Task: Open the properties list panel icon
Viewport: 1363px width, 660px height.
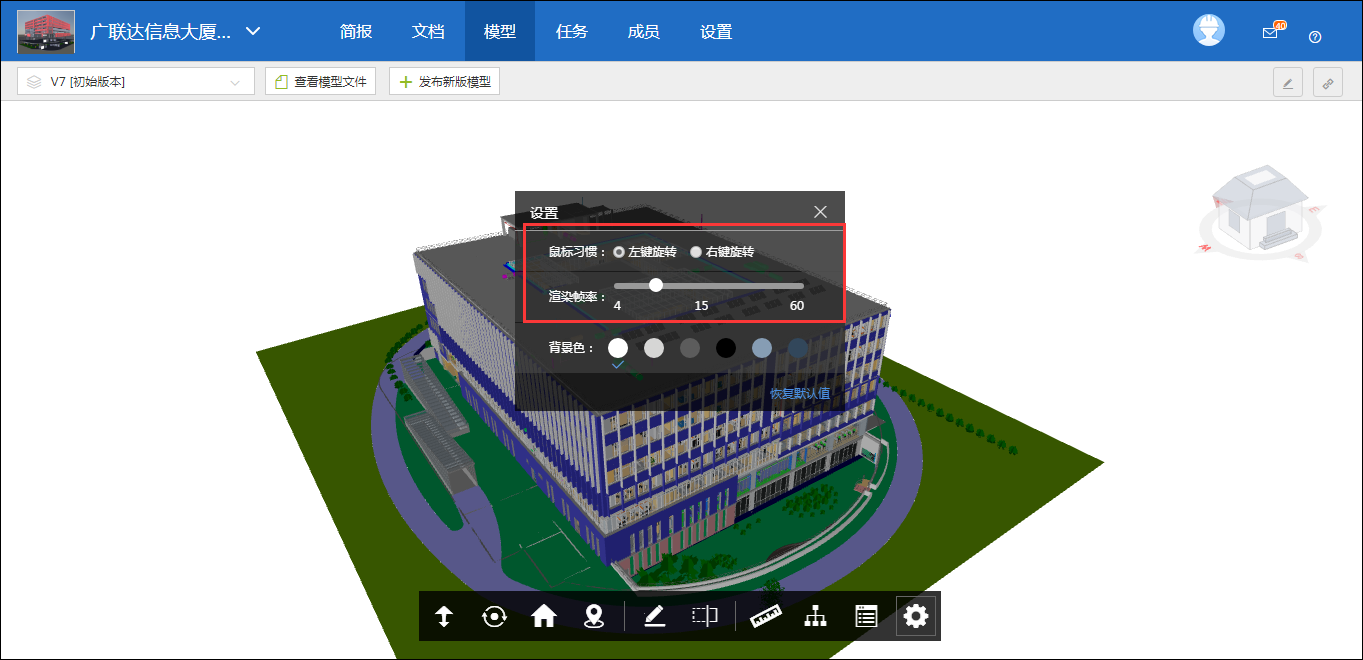Action: 866,616
